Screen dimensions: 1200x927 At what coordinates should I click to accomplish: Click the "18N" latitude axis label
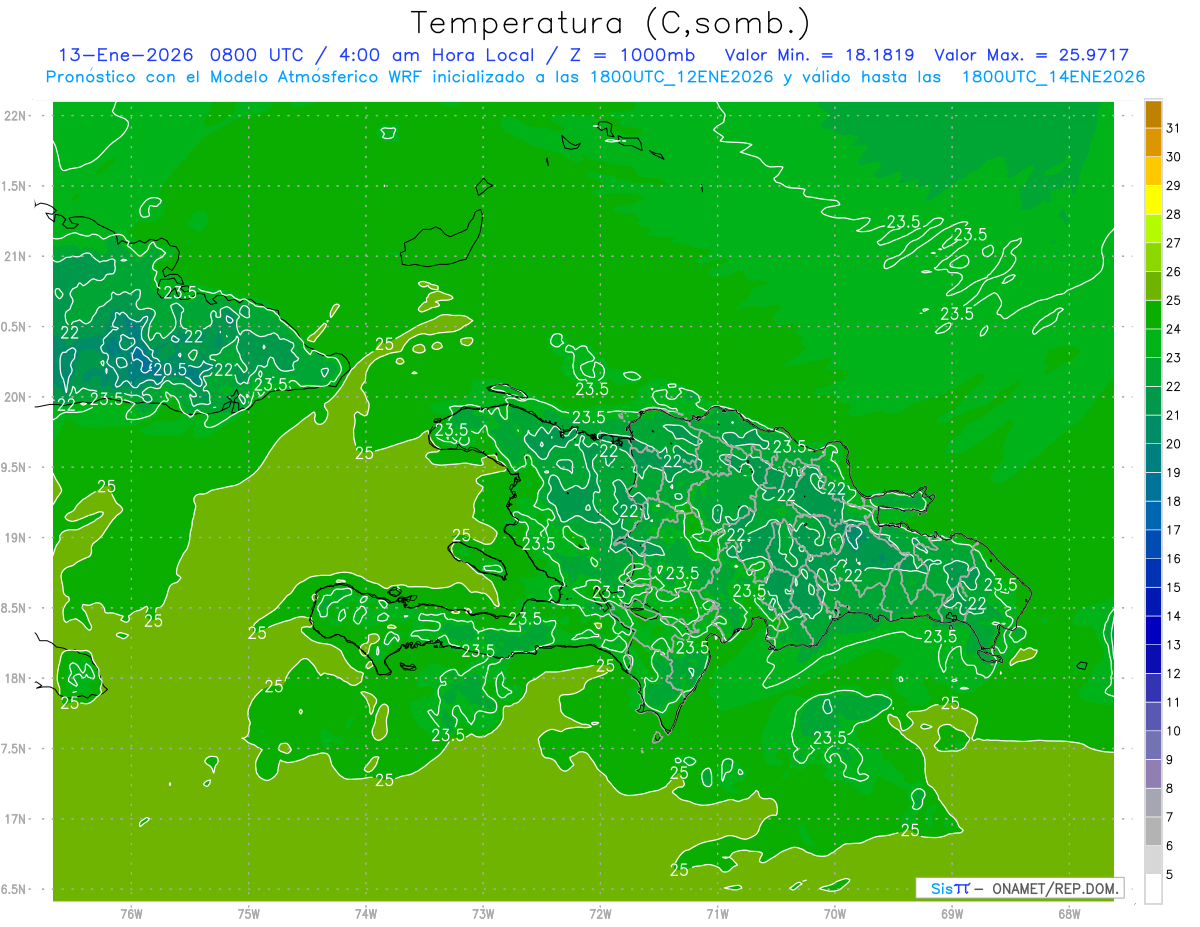point(15,679)
